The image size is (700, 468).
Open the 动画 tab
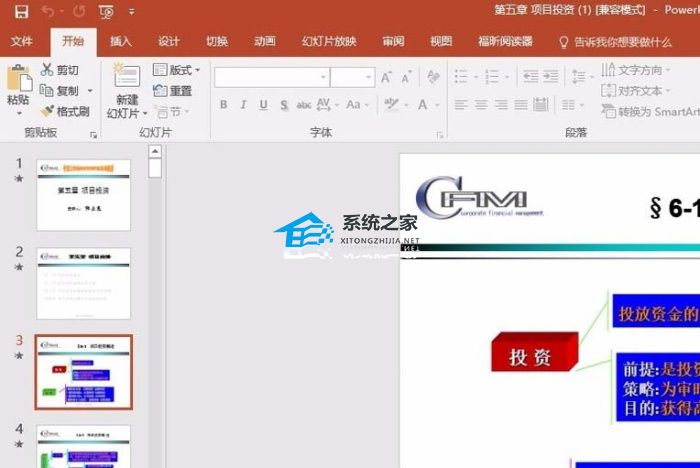[265, 42]
